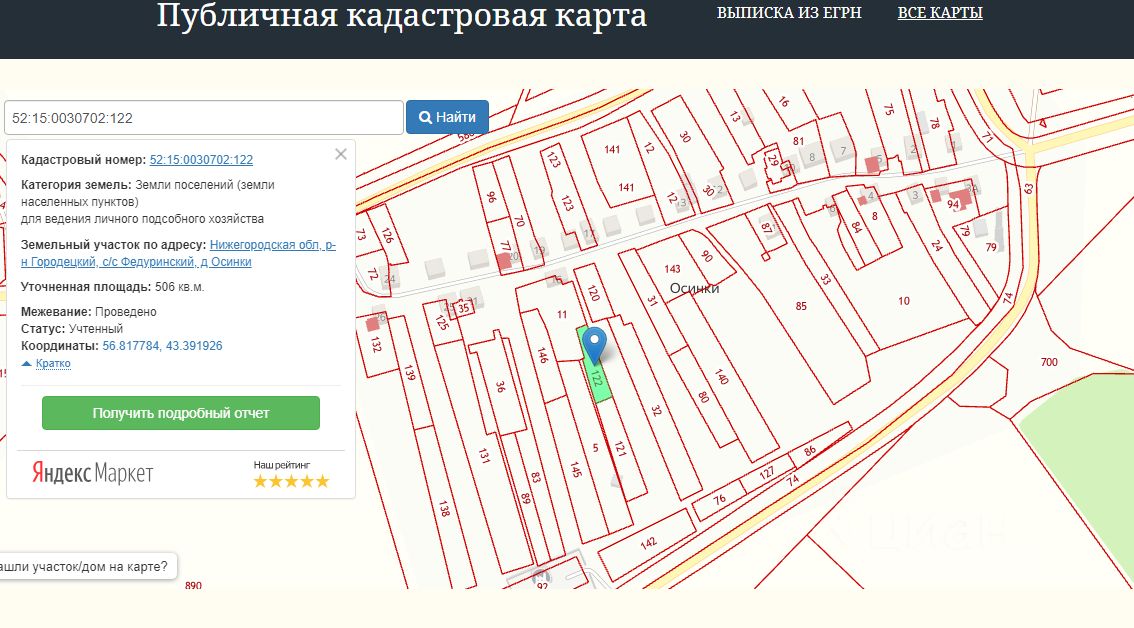Click Получить подробный отчет button

(181, 413)
